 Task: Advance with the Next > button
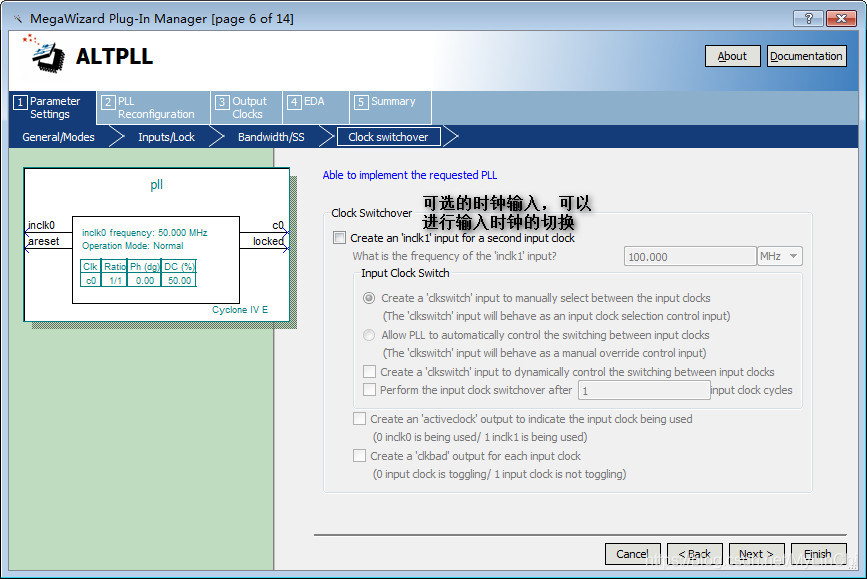pos(756,554)
